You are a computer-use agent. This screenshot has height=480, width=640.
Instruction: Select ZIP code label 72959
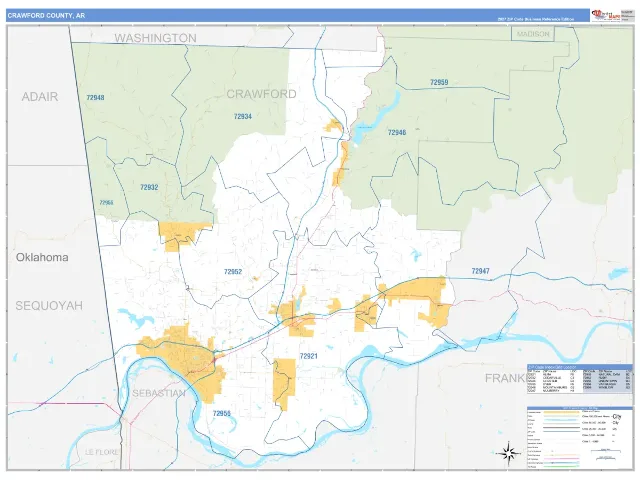[x=439, y=82]
